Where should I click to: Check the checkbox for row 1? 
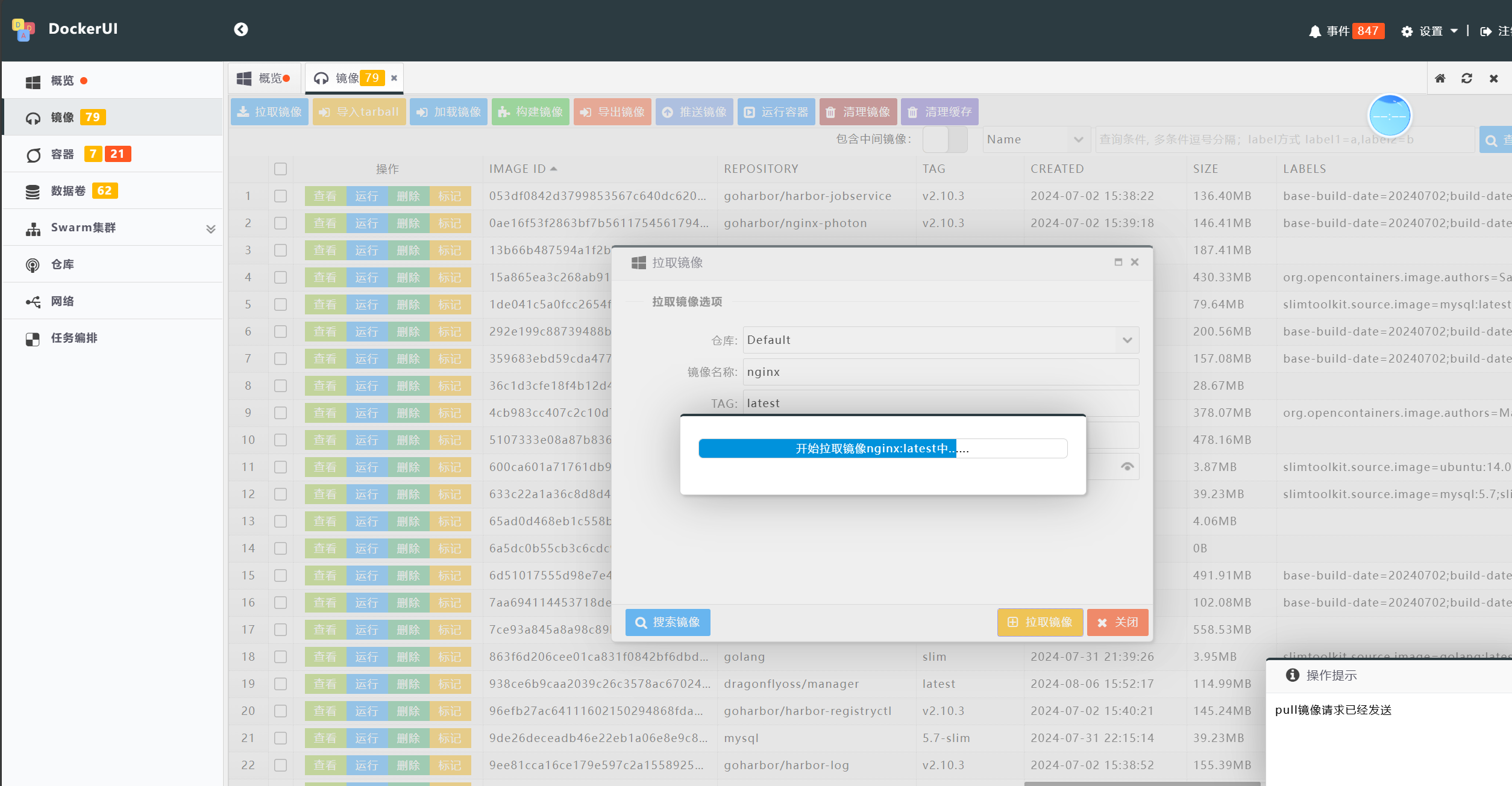point(280,196)
